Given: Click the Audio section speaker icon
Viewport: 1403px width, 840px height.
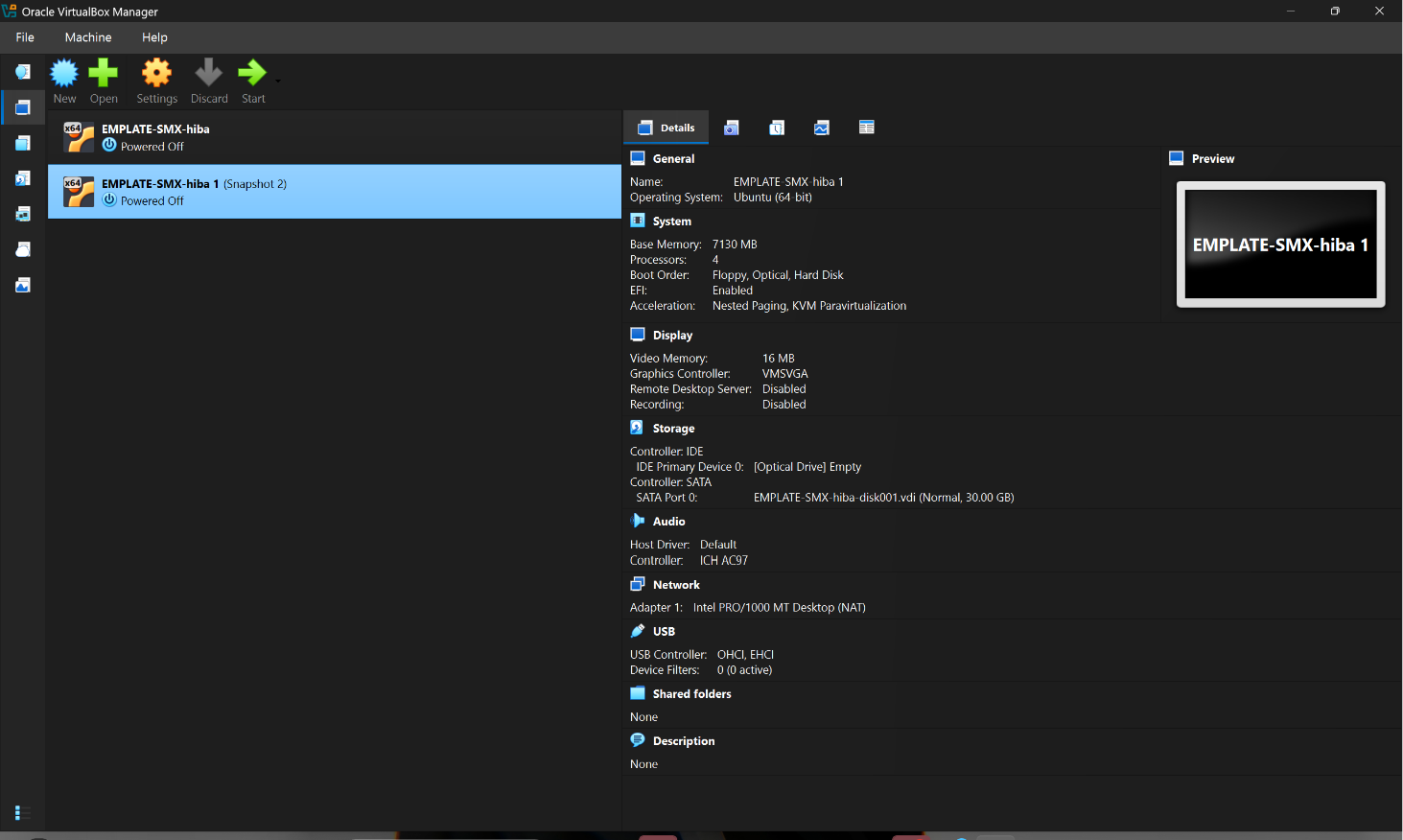Looking at the screenshot, I should coord(638,521).
